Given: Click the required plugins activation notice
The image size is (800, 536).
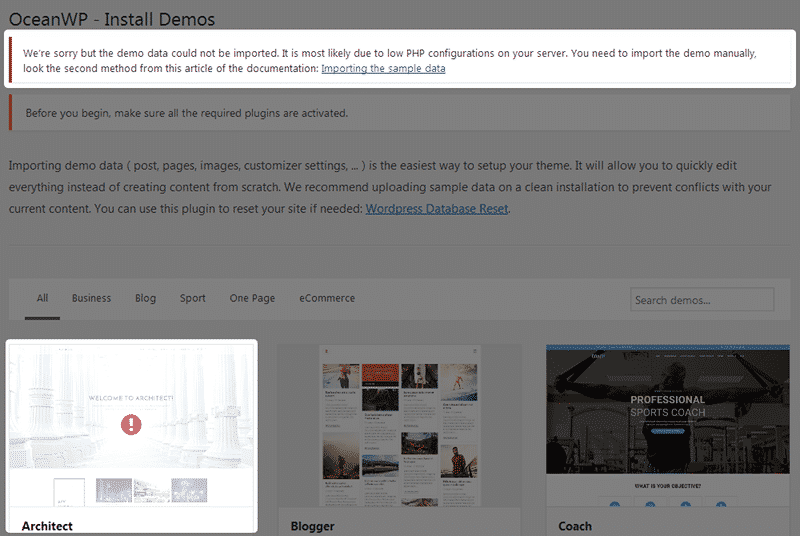Looking at the screenshot, I should (x=399, y=113).
